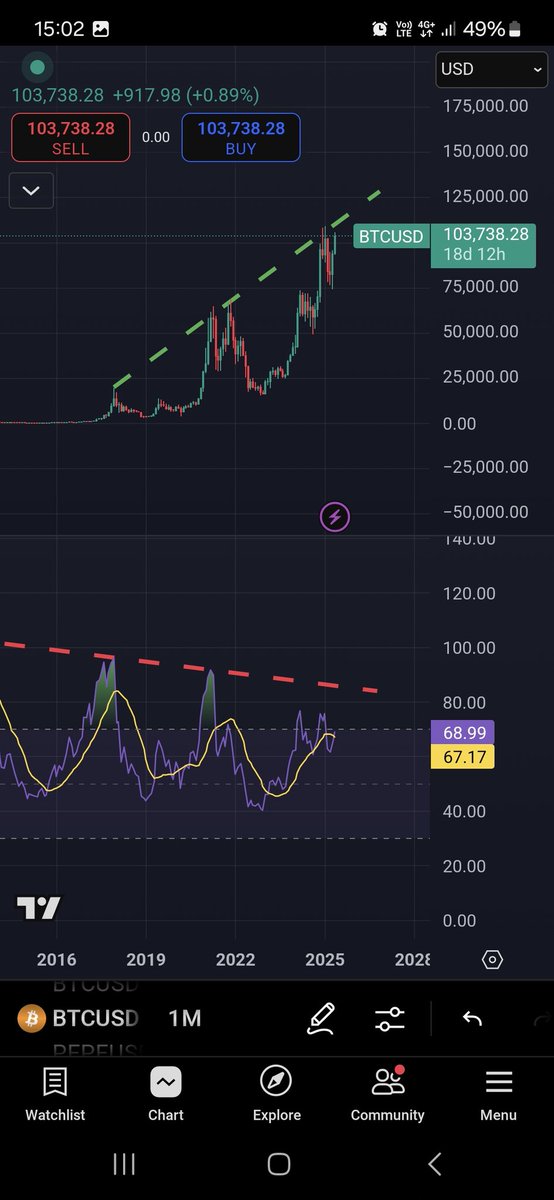This screenshot has width=554, height=1200.
Task: Tap the 2016 label on time axis
Action: click(x=56, y=960)
